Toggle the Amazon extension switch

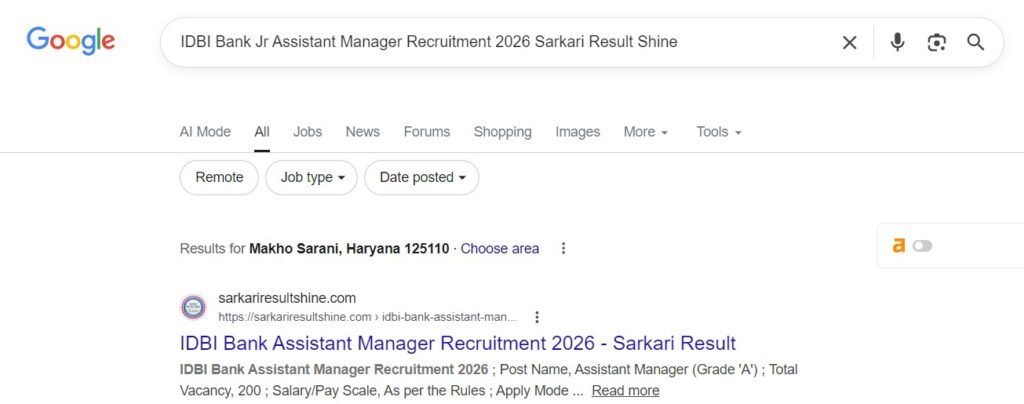pyautogui.click(x=921, y=246)
